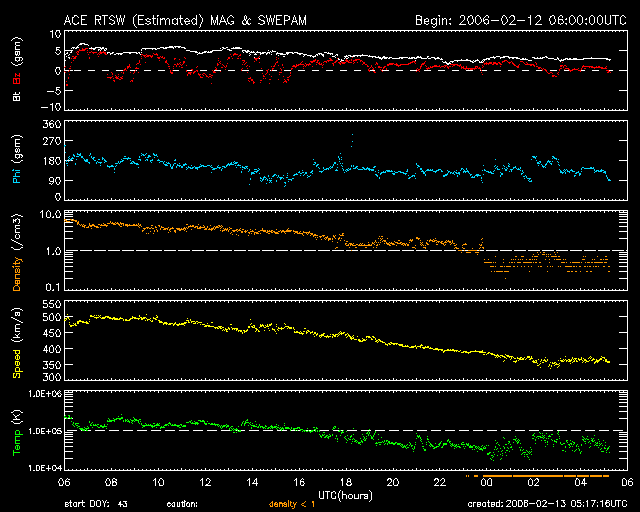Click the plot title 'ACE RTSW (Estimated) MAG & SWEPAM'
640x512 pixels.
click(185, 20)
